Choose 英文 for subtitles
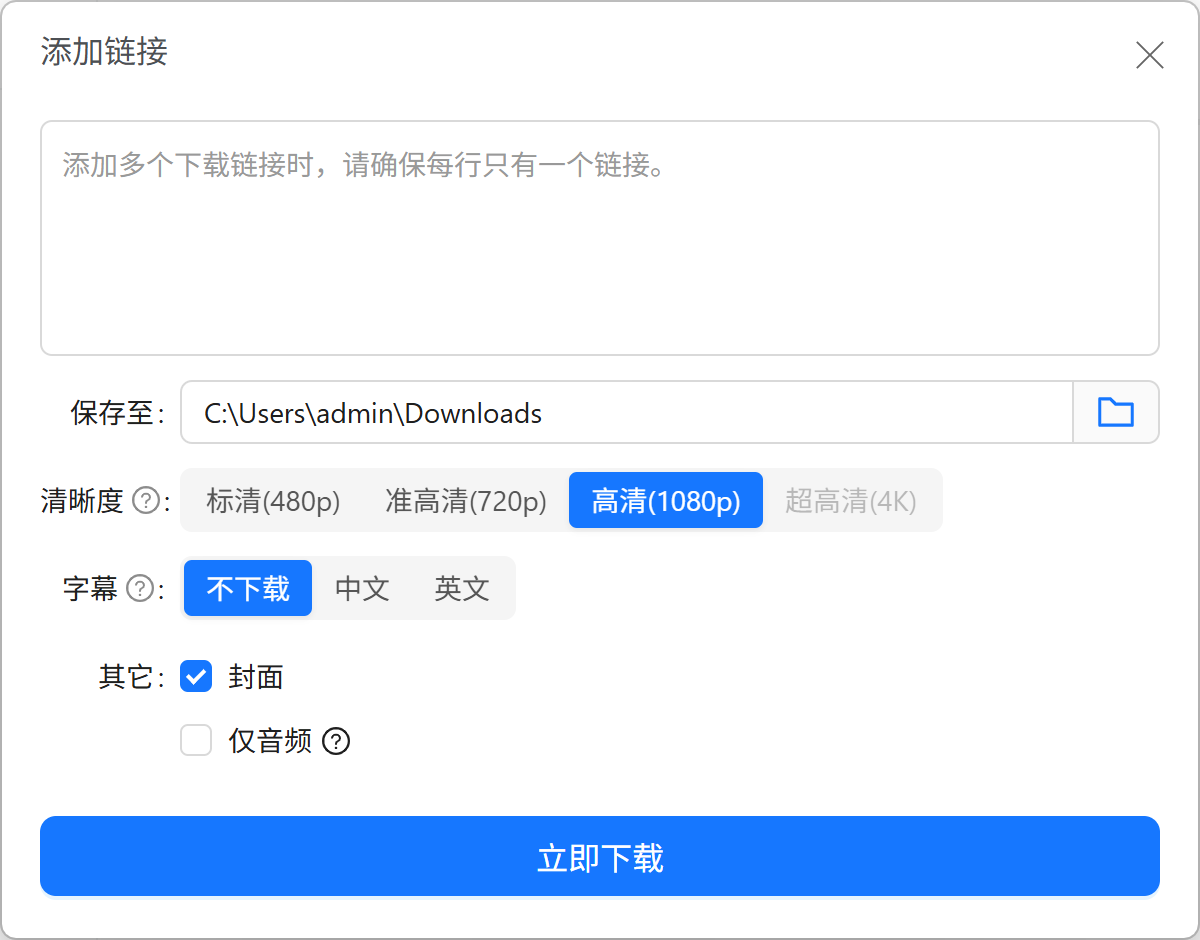The height and width of the screenshot is (940, 1200). 460,589
